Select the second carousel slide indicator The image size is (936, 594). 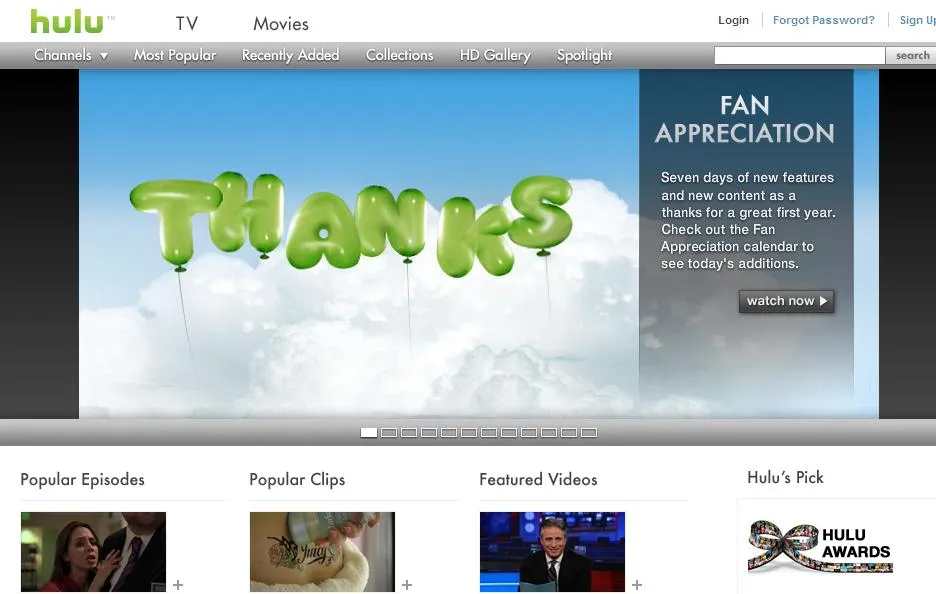pos(389,433)
